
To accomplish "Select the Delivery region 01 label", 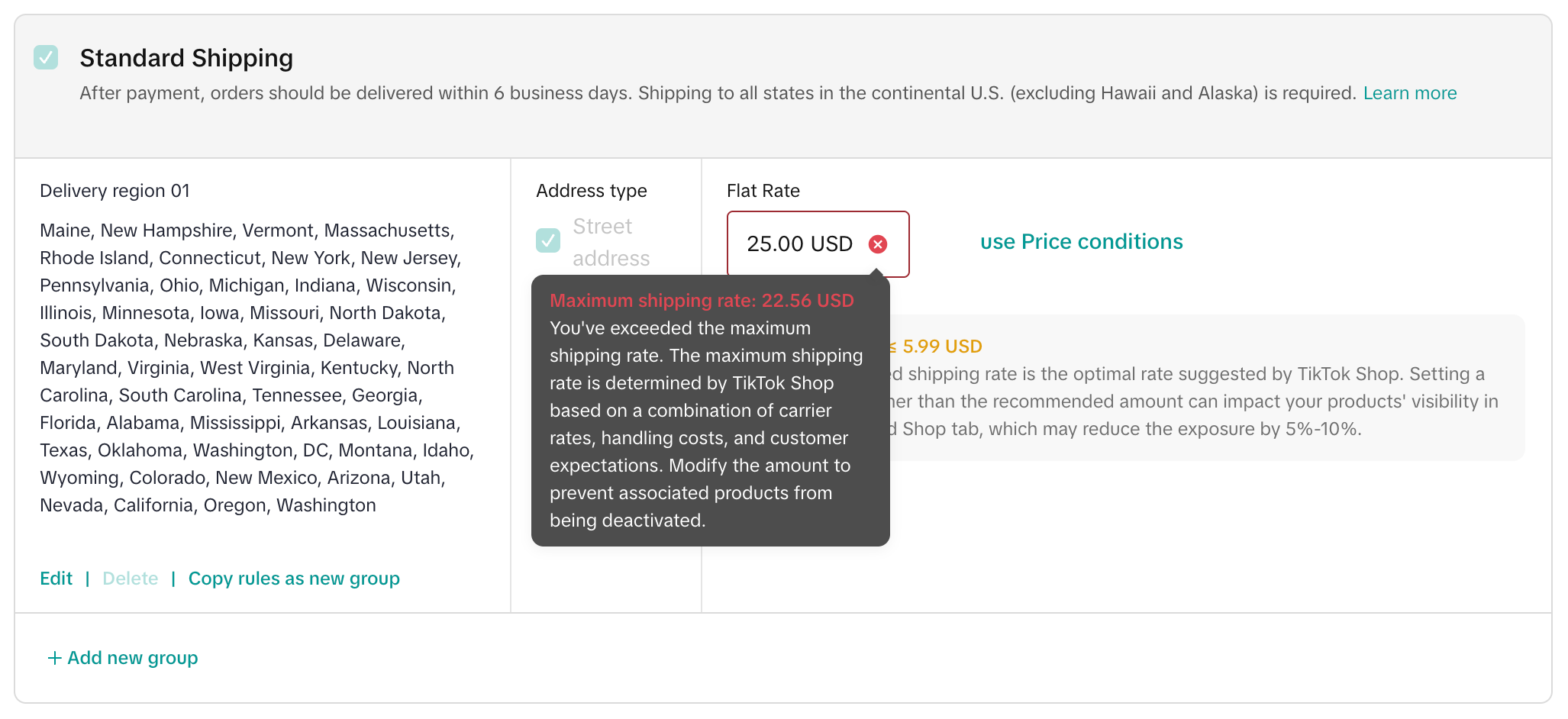I will tap(115, 191).
